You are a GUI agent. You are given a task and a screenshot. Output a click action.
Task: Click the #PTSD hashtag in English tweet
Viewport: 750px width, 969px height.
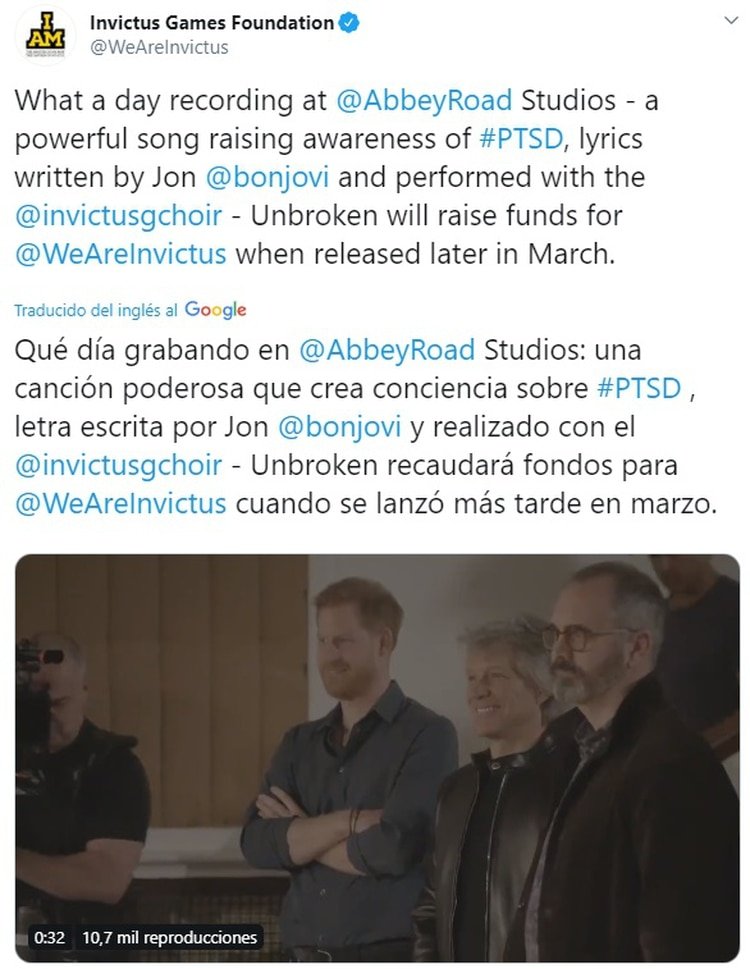coord(521,139)
